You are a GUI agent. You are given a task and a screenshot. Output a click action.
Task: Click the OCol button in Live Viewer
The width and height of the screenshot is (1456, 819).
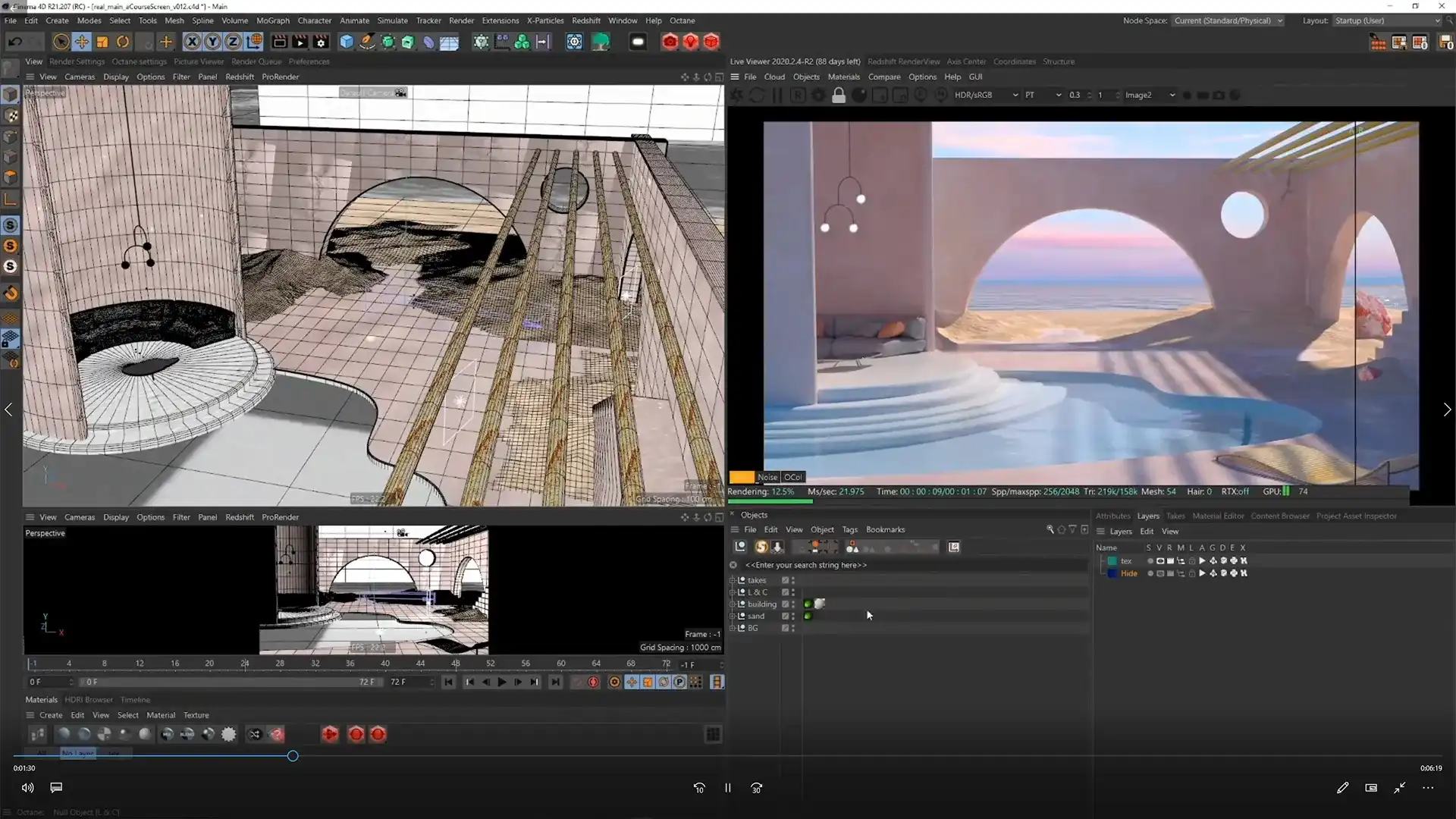click(x=793, y=477)
